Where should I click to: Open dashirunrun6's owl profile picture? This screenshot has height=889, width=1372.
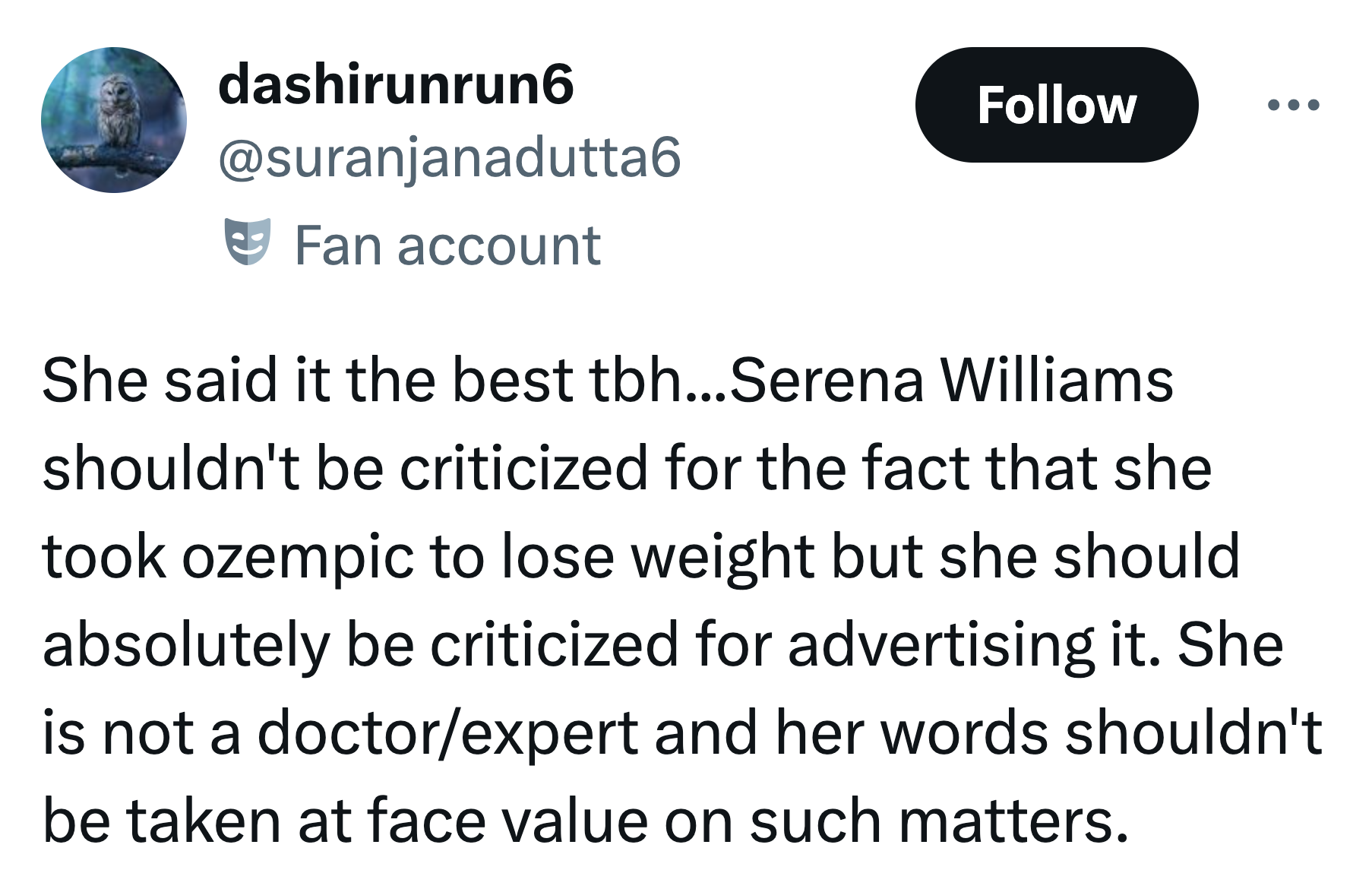pyautogui.click(x=118, y=122)
